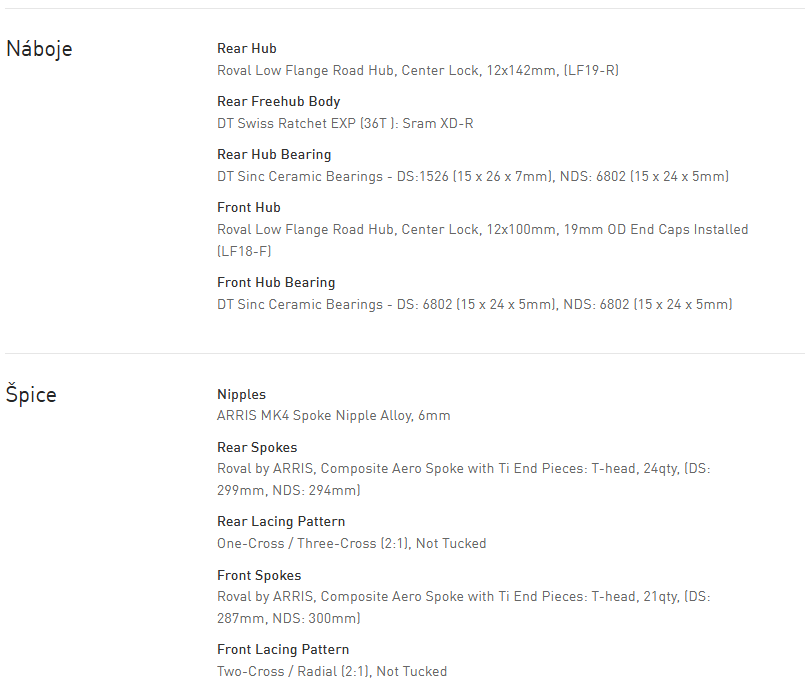805x700 pixels.
Task: Select the Rear Freehub Body label
Action: [x=278, y=101]
